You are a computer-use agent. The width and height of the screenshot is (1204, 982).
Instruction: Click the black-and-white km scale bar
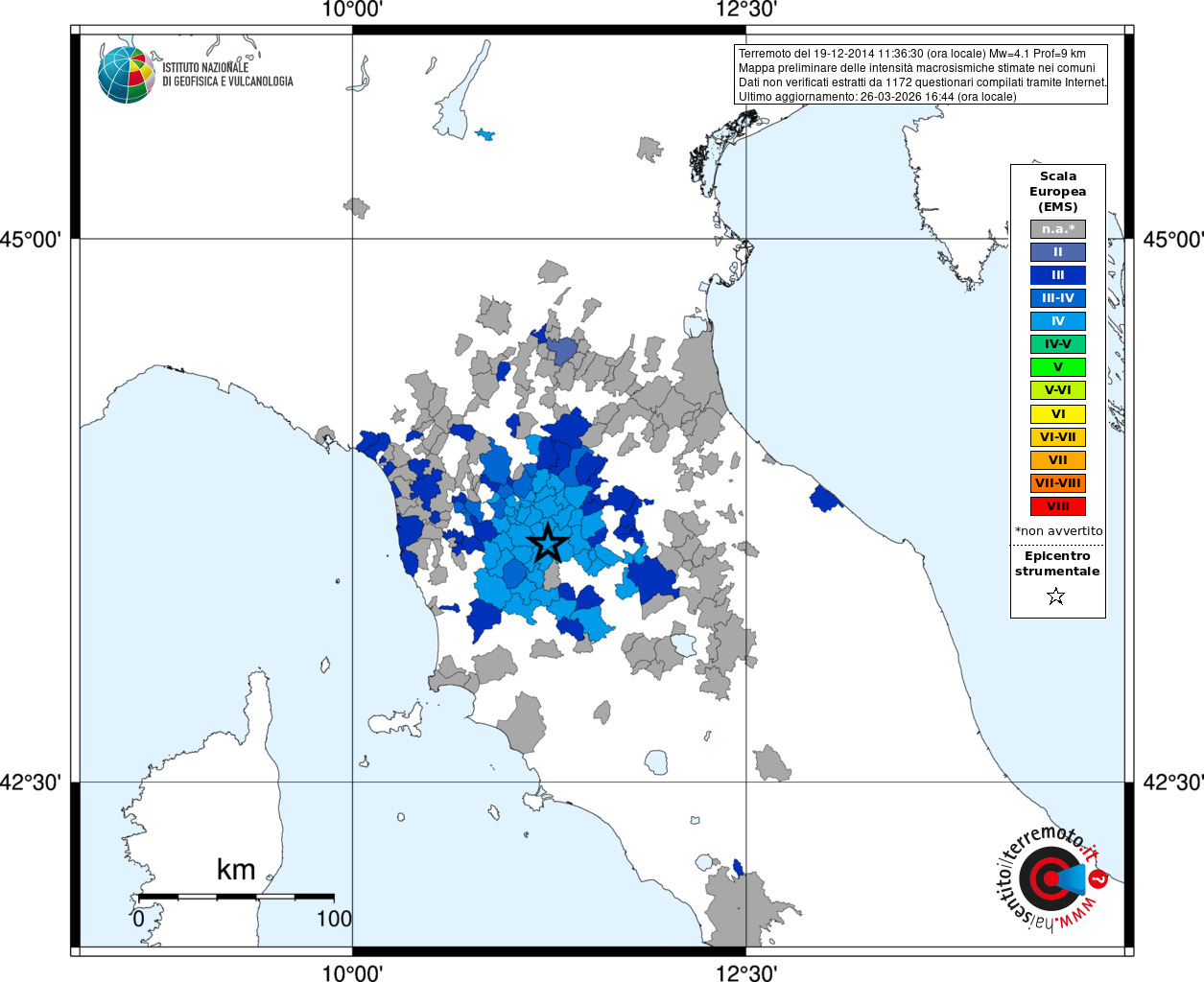pos(236,897)
